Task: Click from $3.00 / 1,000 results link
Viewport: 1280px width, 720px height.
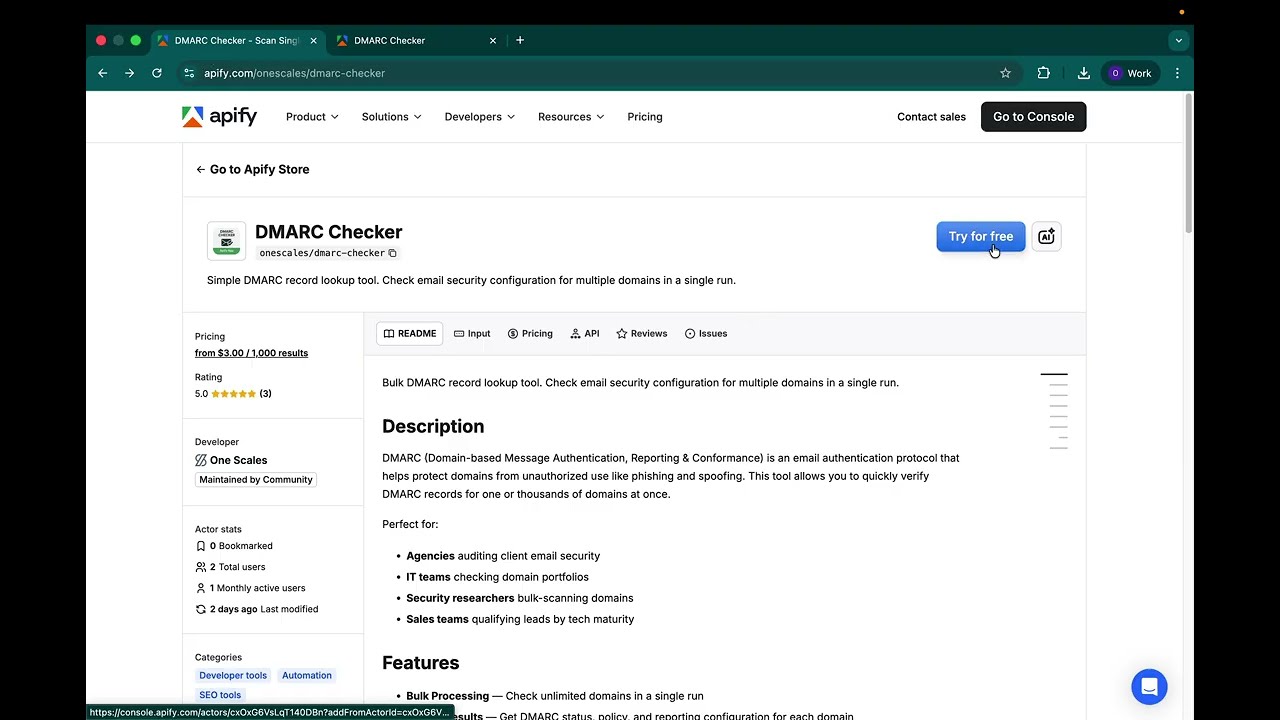Action: (251, 353)
